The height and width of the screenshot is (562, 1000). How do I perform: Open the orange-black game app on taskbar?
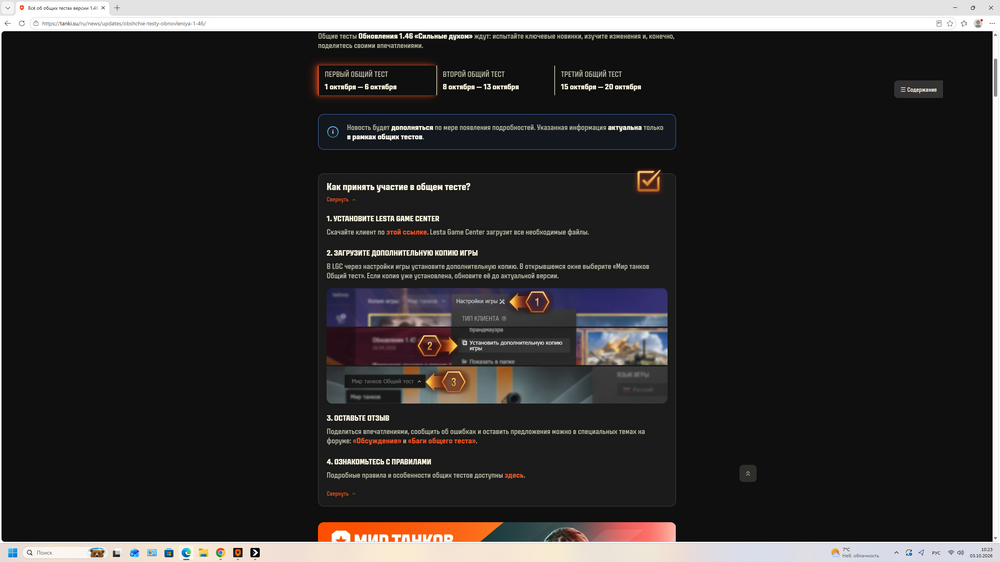[238, 553]
